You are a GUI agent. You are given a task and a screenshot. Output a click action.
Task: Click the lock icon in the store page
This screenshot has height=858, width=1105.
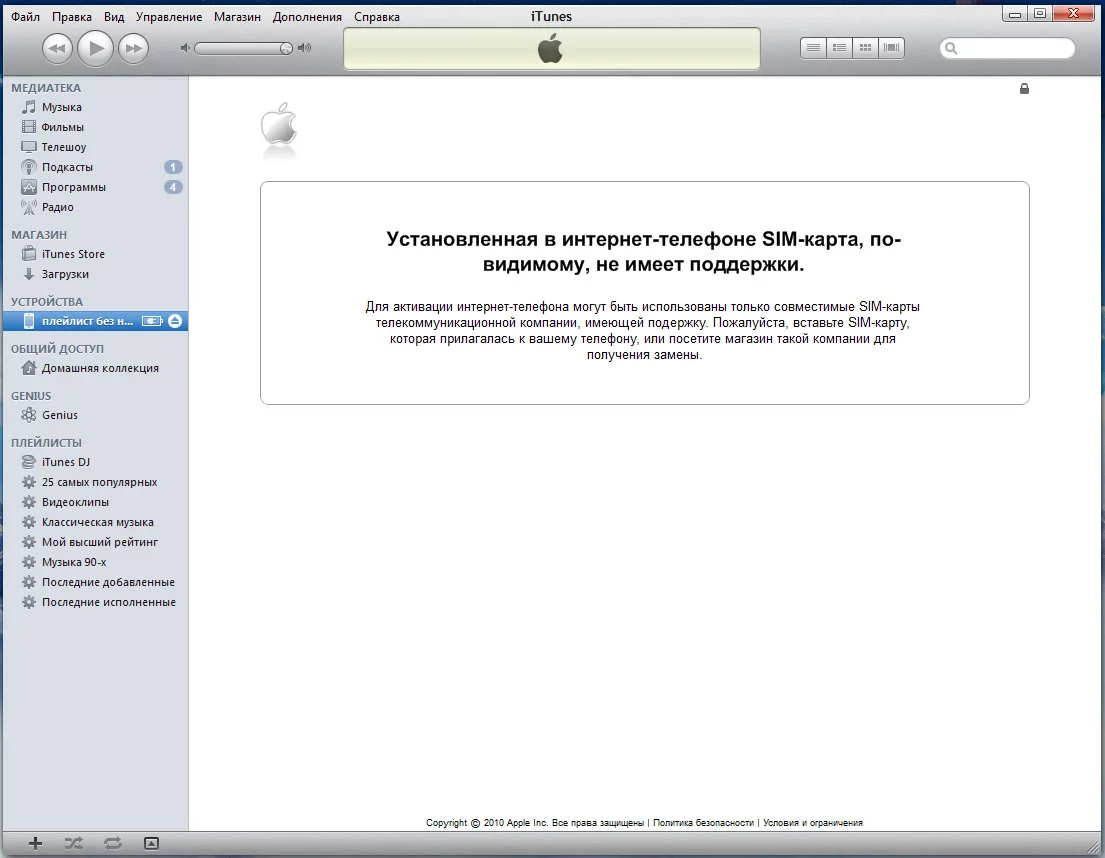[x=1024, y=88]
